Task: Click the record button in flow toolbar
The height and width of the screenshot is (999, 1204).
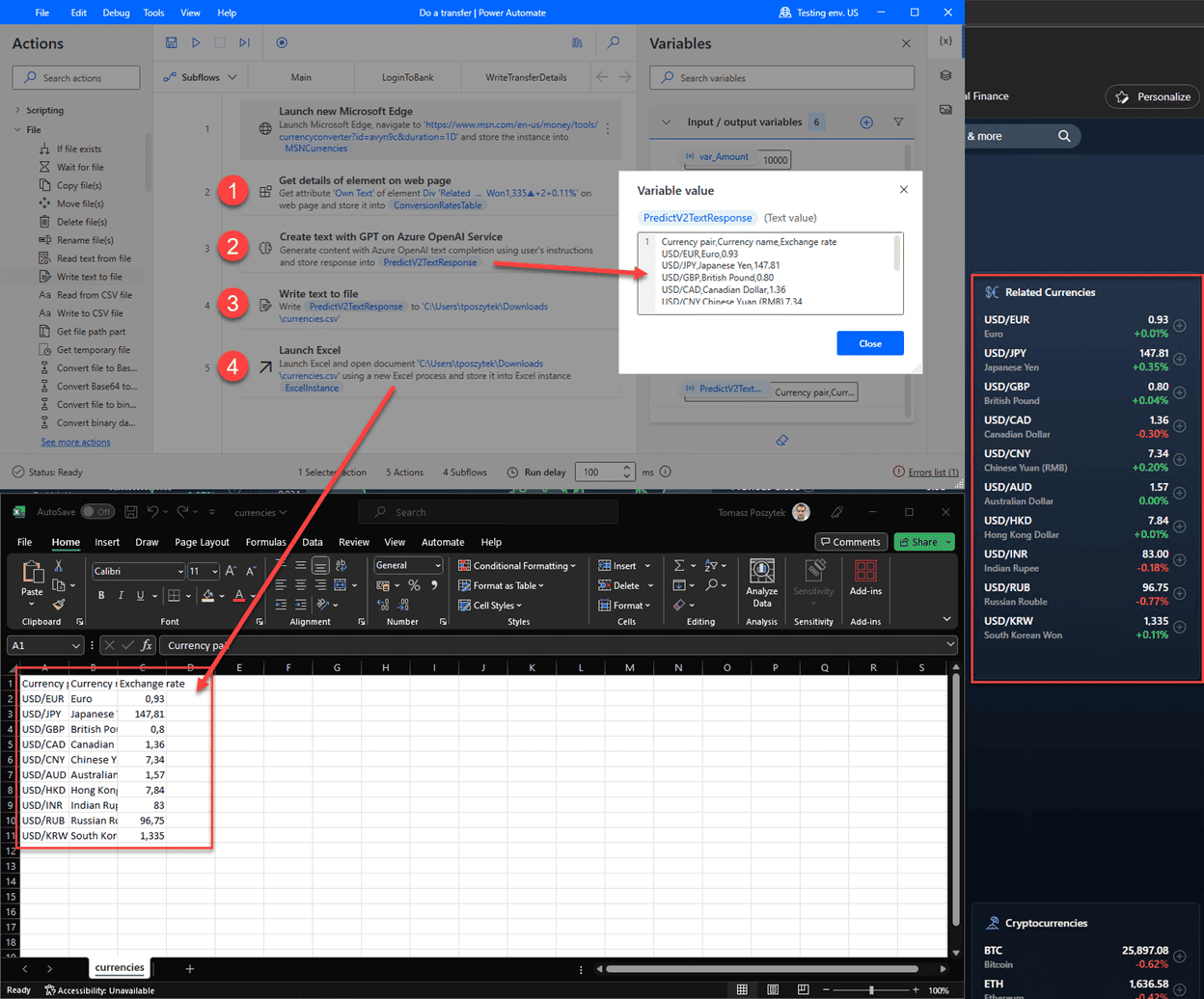Action: pos(282,43)
